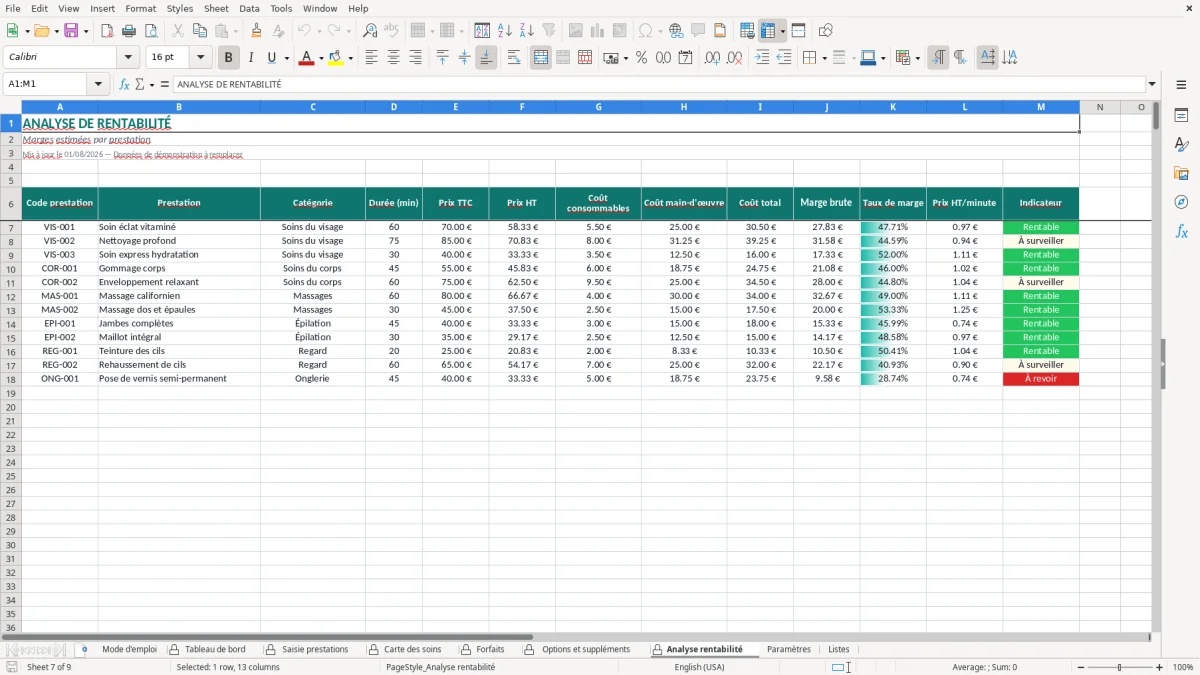Click the zoom out minus button

[x=1079, y=667]
